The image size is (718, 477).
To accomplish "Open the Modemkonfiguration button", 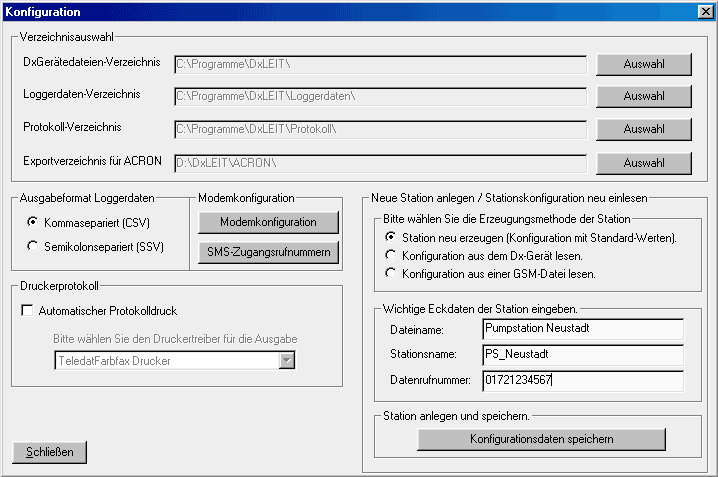I will [268, 222].
